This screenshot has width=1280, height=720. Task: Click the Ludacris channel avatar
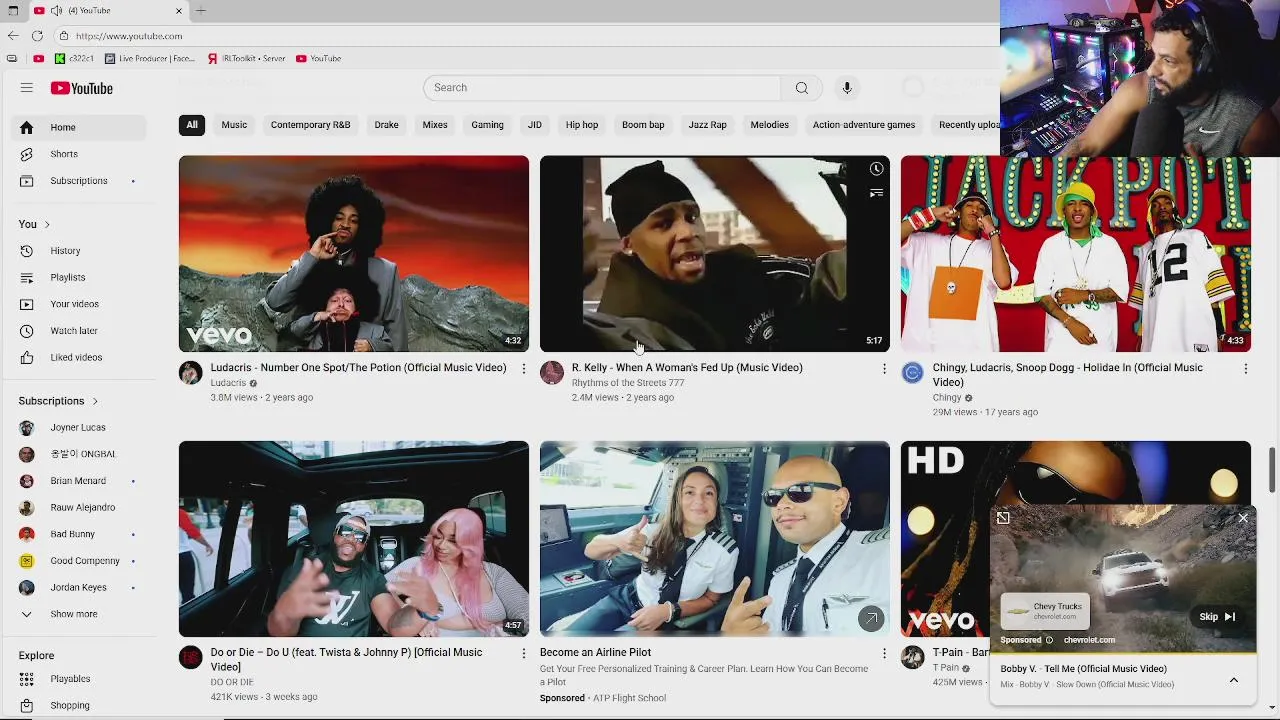click(x=190, y=373)
